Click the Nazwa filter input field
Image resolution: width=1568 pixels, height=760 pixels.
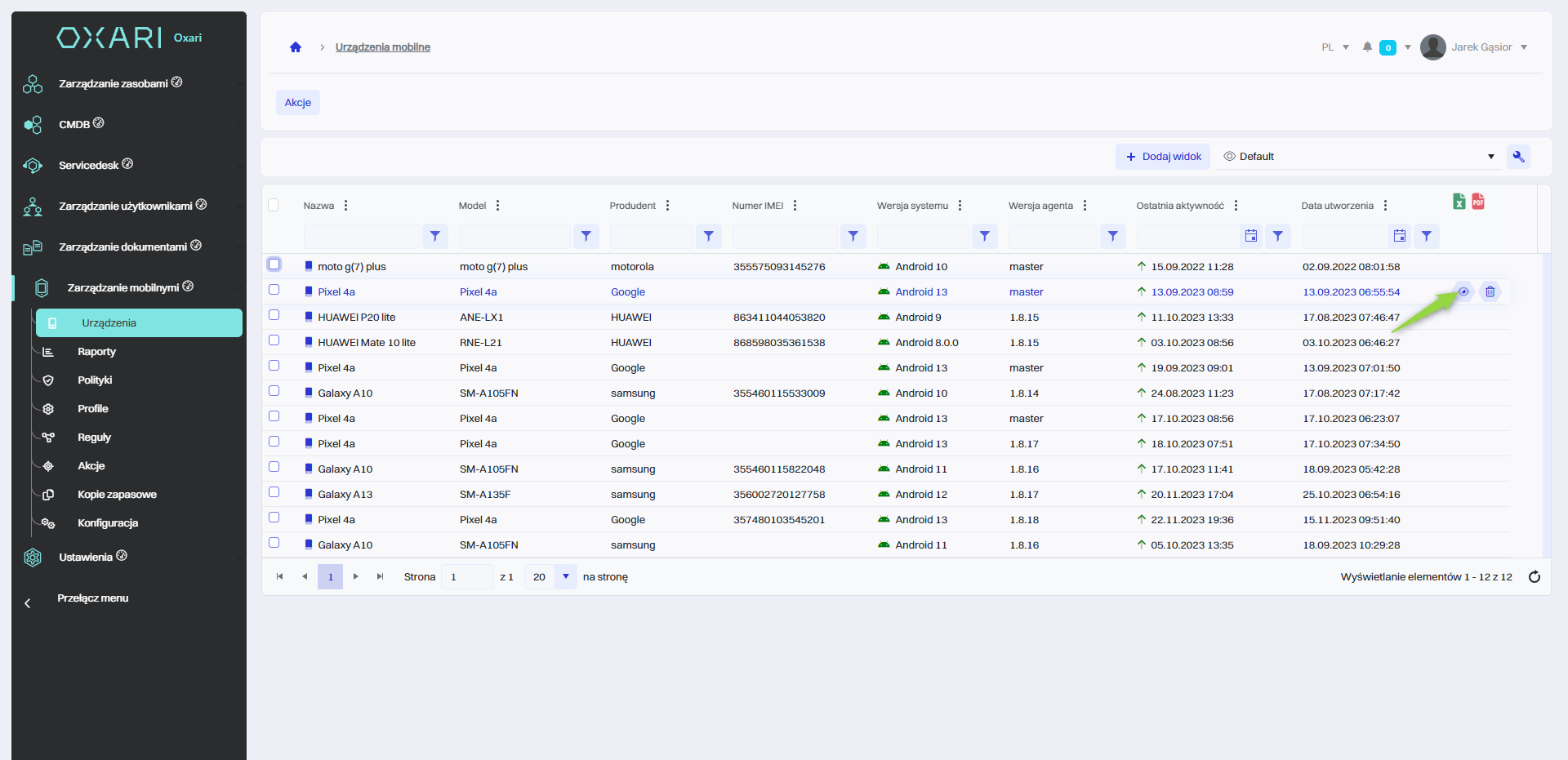coord(361,237)
